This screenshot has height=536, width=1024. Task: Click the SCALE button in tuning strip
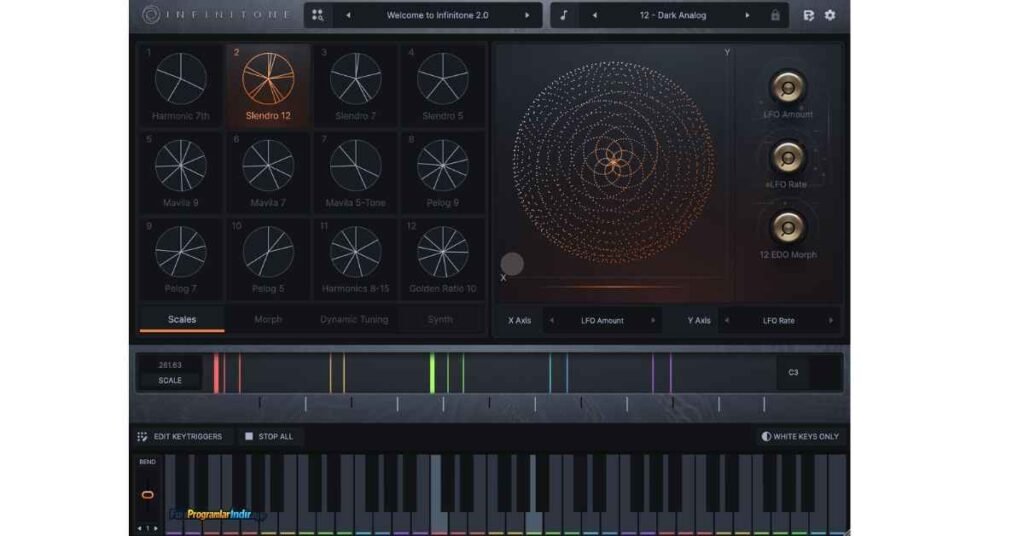click(x=170, y=380)
